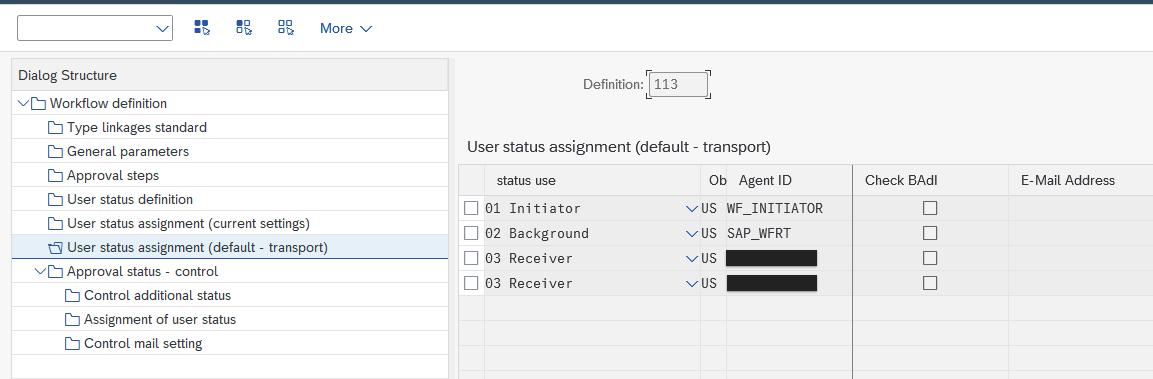Click the Check BAdI column header
The width and height of the screenshot is (1153, 379).
pos(930,180)
